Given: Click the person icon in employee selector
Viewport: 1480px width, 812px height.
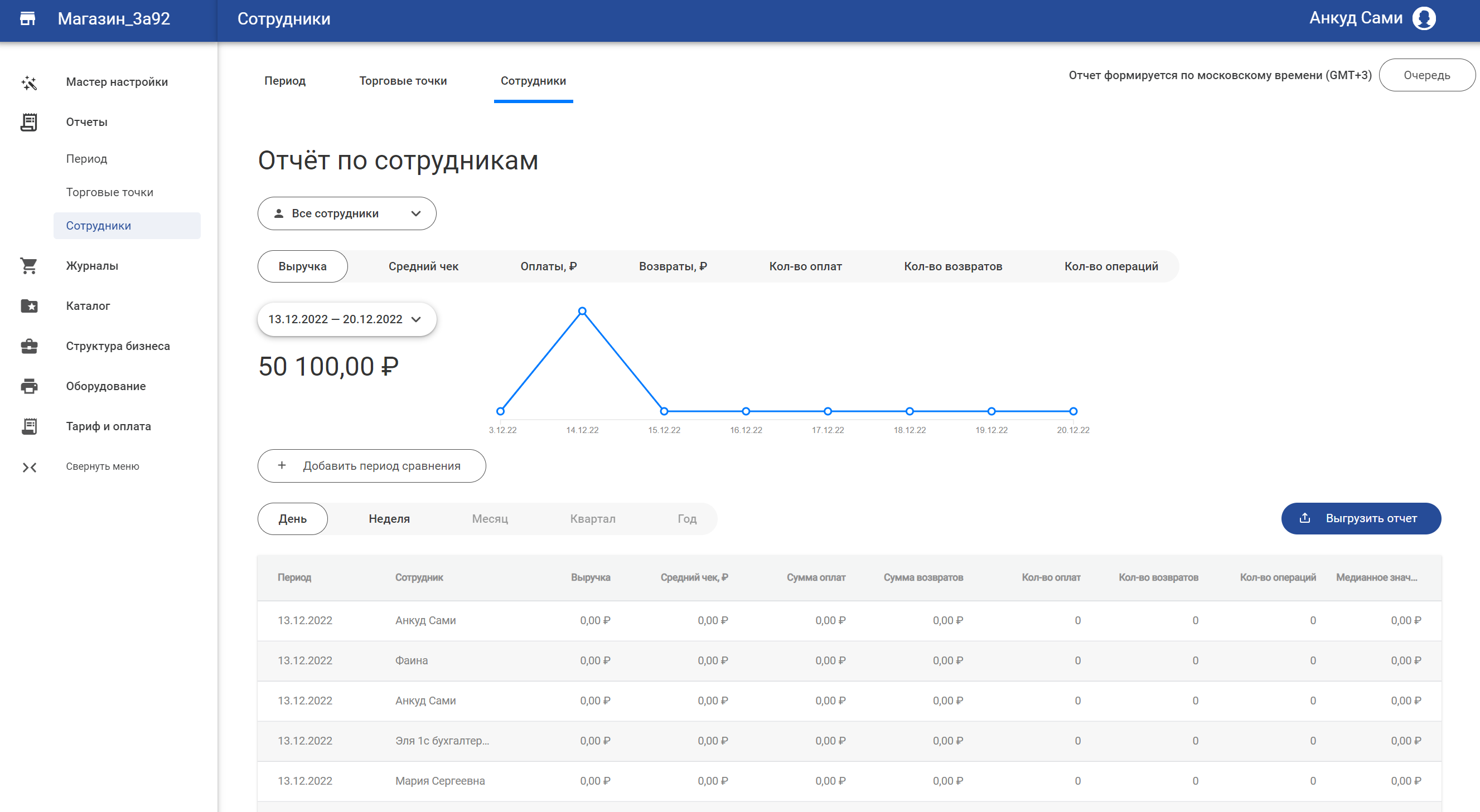Looking at the screenshot, I should (279, 213).
